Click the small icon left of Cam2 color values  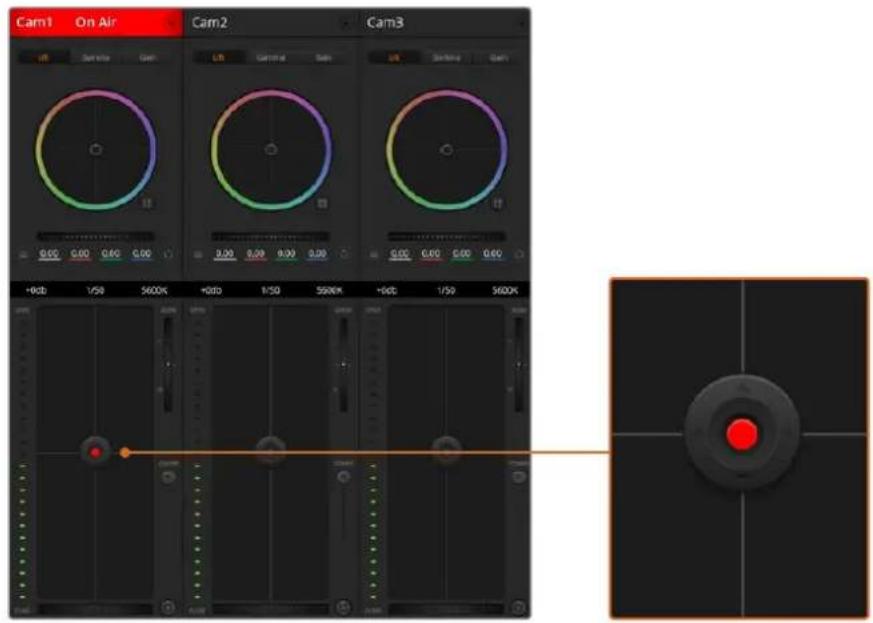point(198,254)
